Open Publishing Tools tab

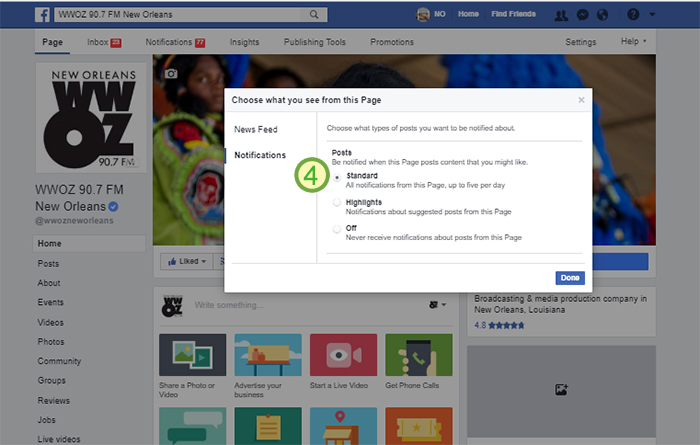tap(315, 42)
